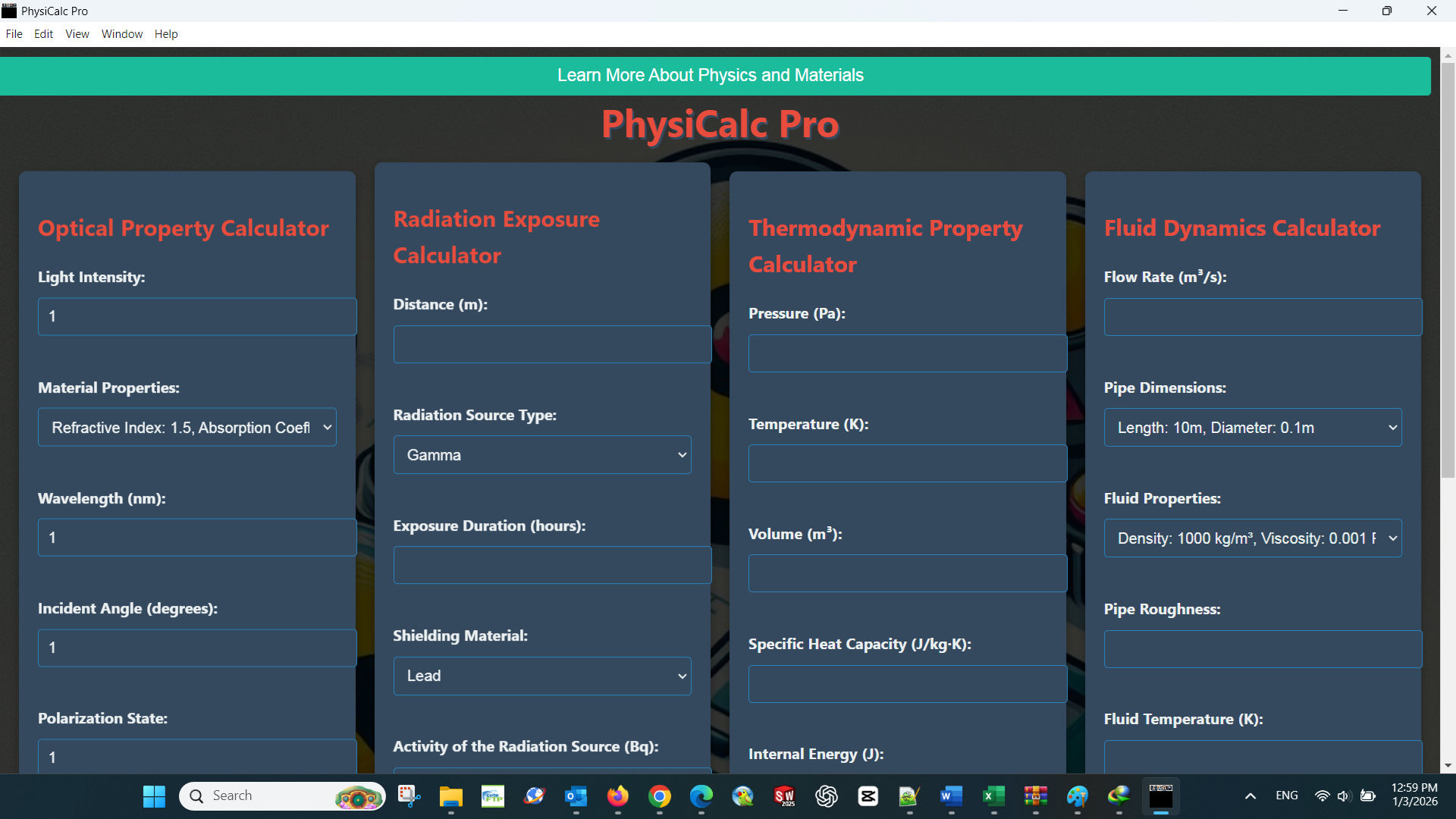1456x819 pixels.
Task: Start CapCut from the taskbar
Action: coord(868,796)
